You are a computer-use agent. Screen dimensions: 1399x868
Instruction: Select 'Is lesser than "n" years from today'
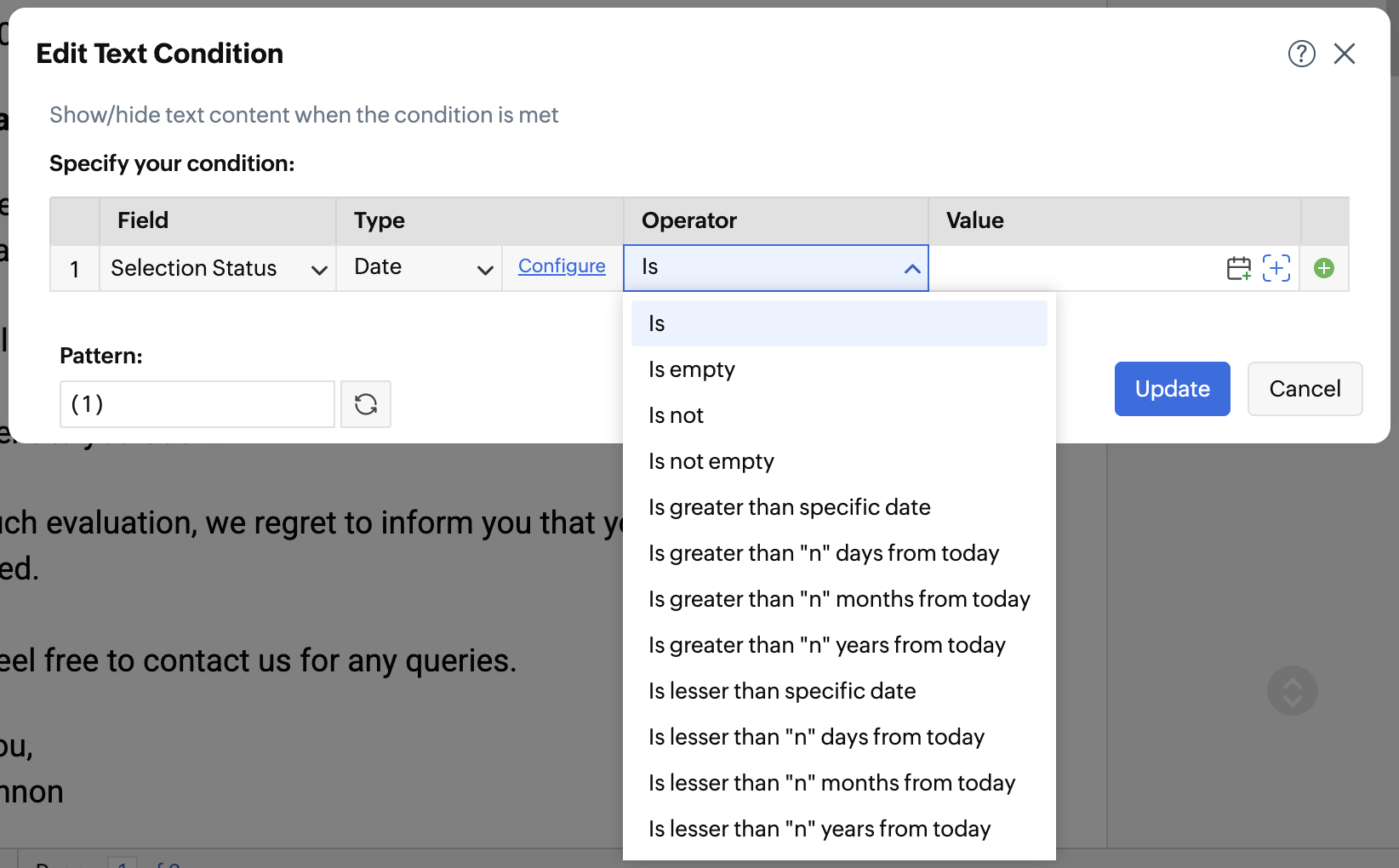(819, 829)
